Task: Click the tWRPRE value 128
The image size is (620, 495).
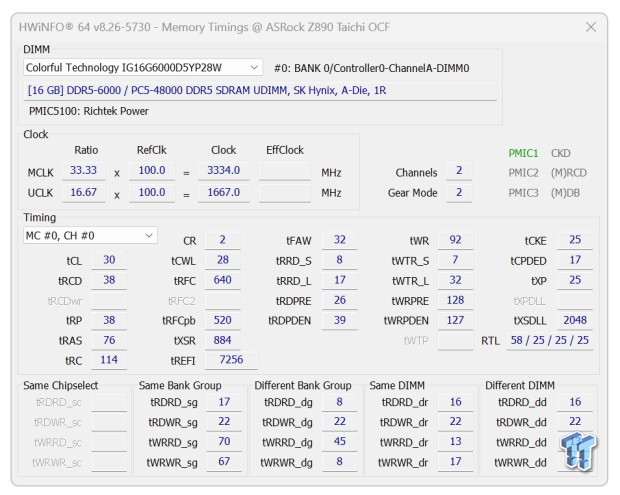Action: coord(456,300)
